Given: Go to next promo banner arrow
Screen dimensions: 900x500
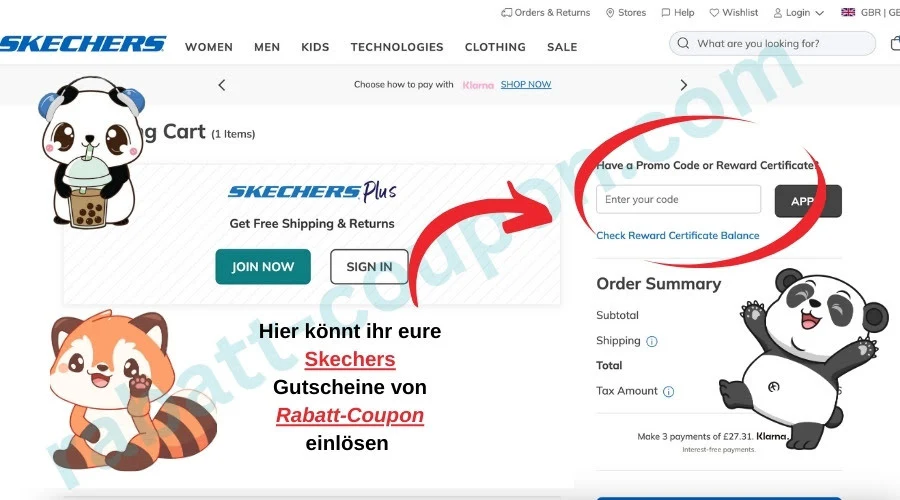Looking at the screenshot, I should coord(683,85).
